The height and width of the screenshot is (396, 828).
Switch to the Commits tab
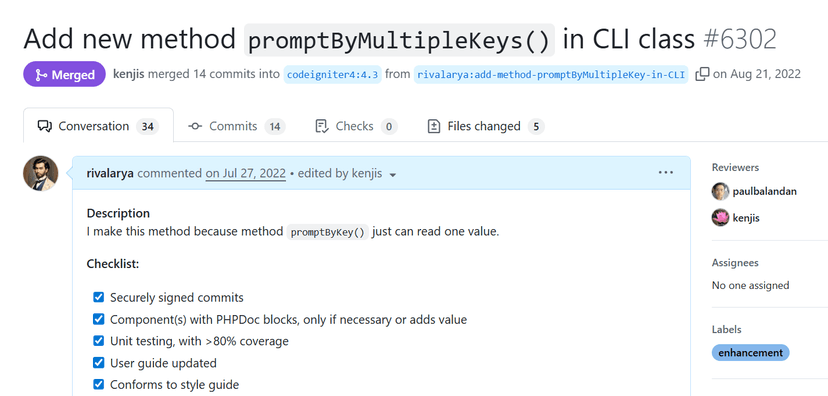[x=237, y=126]
